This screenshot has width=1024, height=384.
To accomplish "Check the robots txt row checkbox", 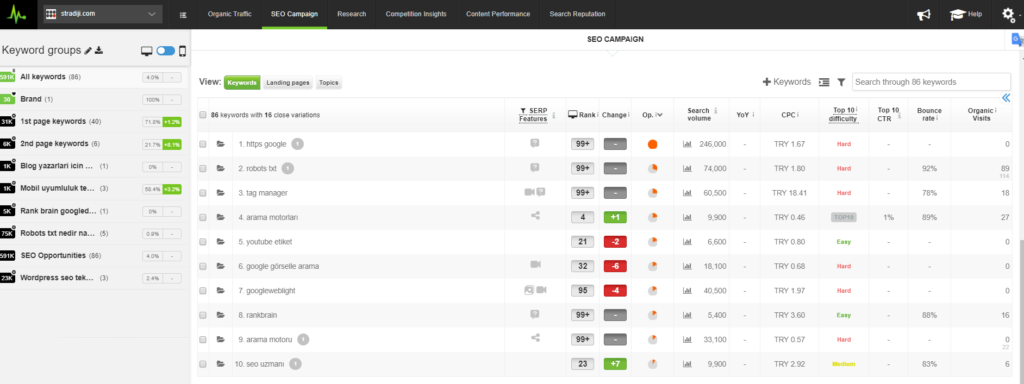I will pos(202,168).
